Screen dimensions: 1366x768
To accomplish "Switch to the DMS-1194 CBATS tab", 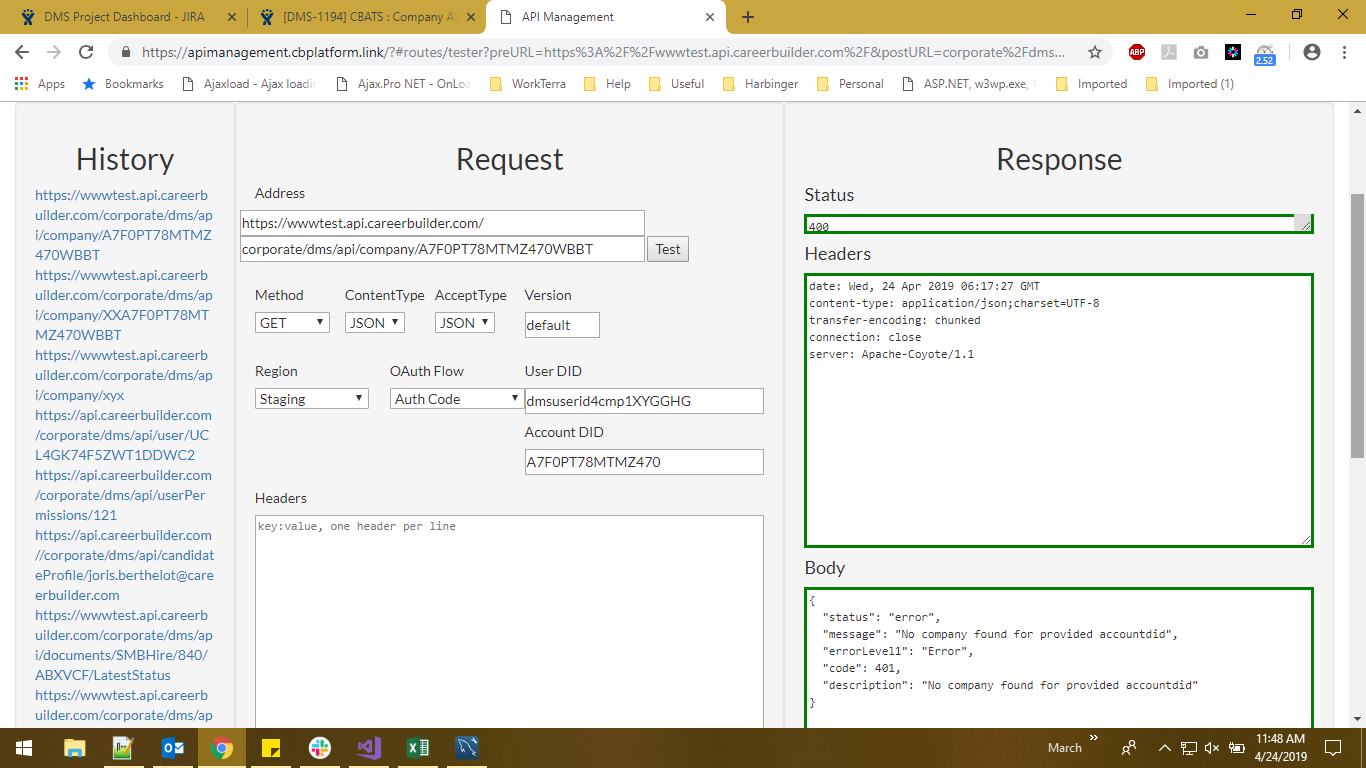I will pos(367,17).
